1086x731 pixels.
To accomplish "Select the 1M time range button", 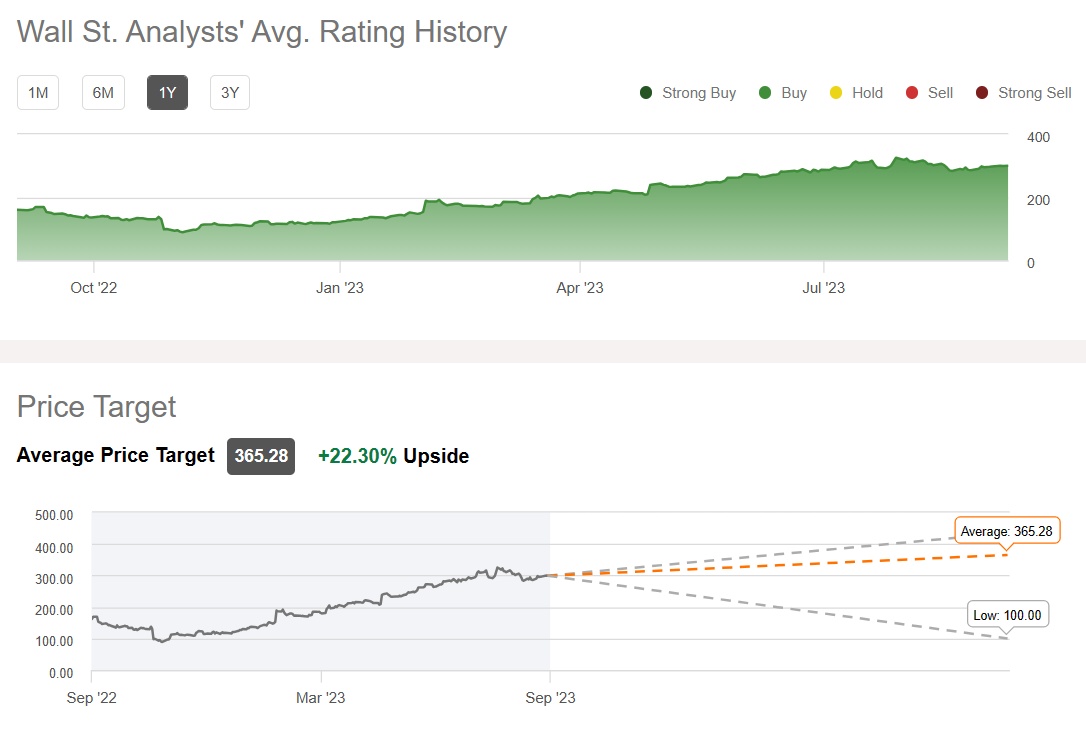I will click(38, 93).
